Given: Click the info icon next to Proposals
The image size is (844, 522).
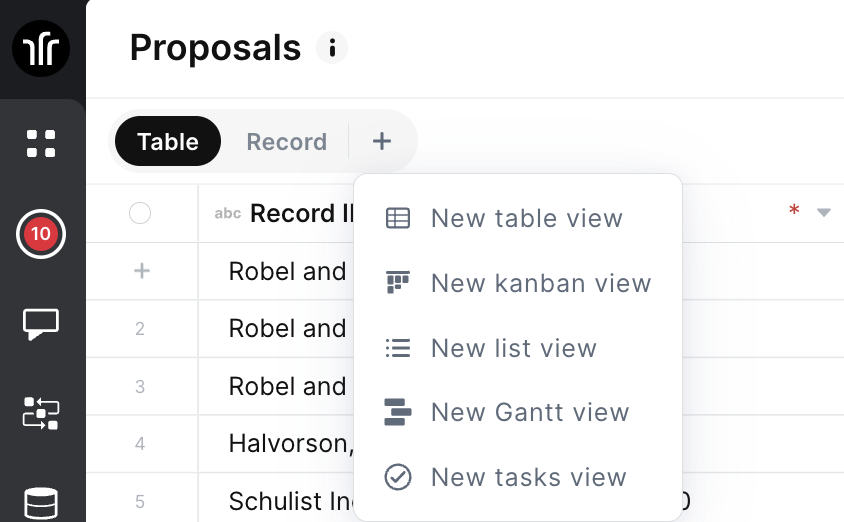Looking at the screenshot, I should click(332, 47).
